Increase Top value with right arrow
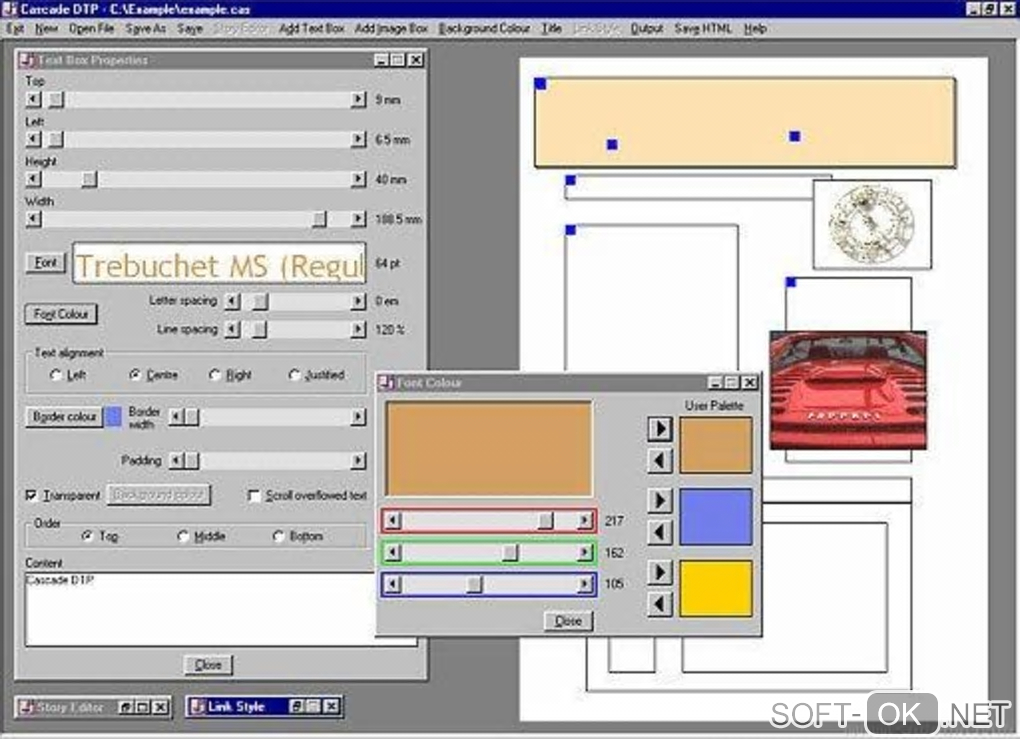The height and width of the screenshot is (739, 1020). click(x=358, y=100)
